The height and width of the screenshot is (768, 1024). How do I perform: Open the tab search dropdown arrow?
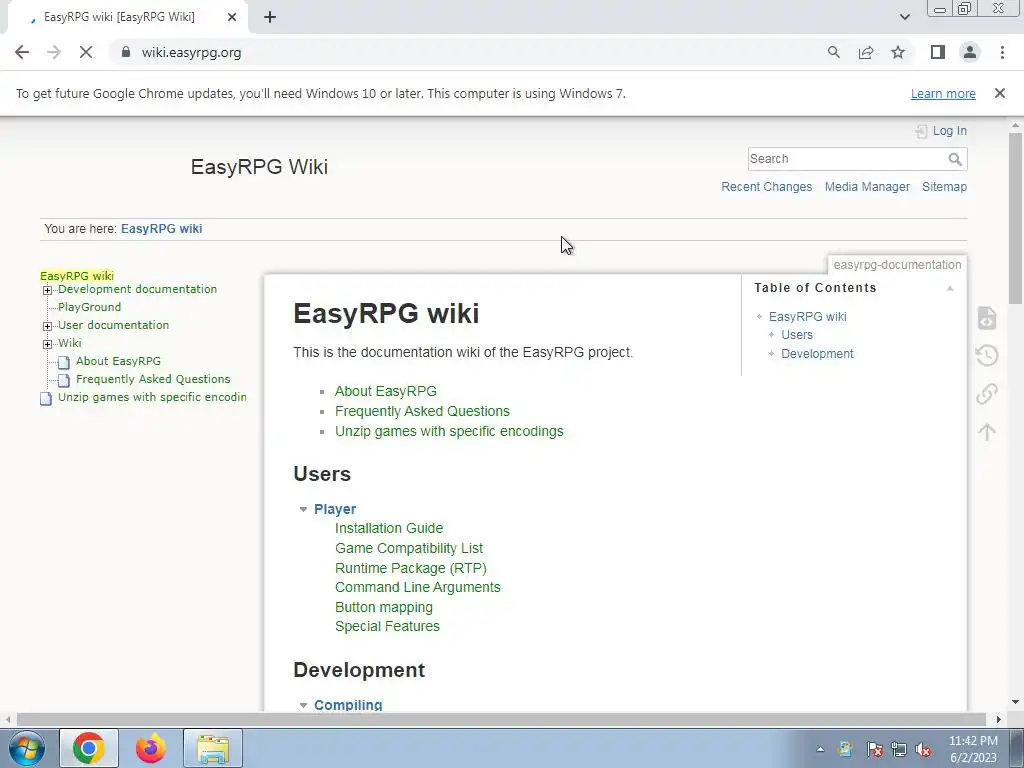coord(904,17)
